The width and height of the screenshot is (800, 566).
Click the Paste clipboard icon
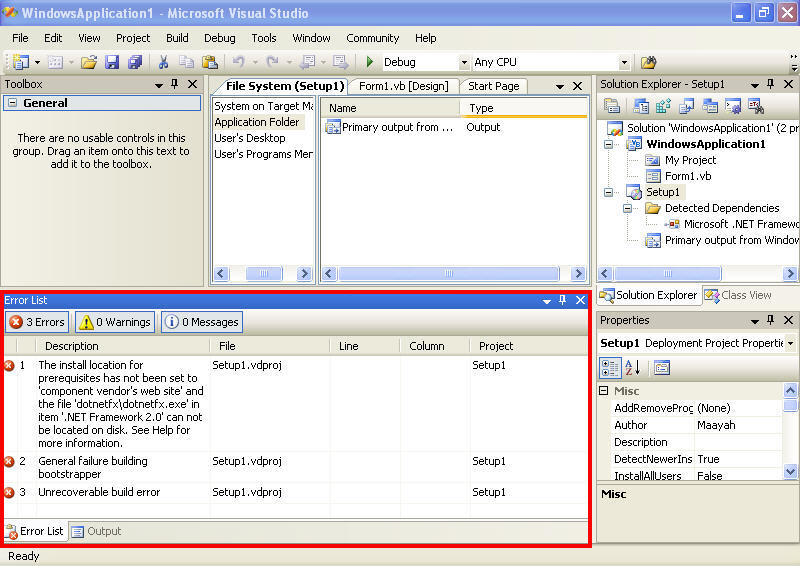point(210,62)
